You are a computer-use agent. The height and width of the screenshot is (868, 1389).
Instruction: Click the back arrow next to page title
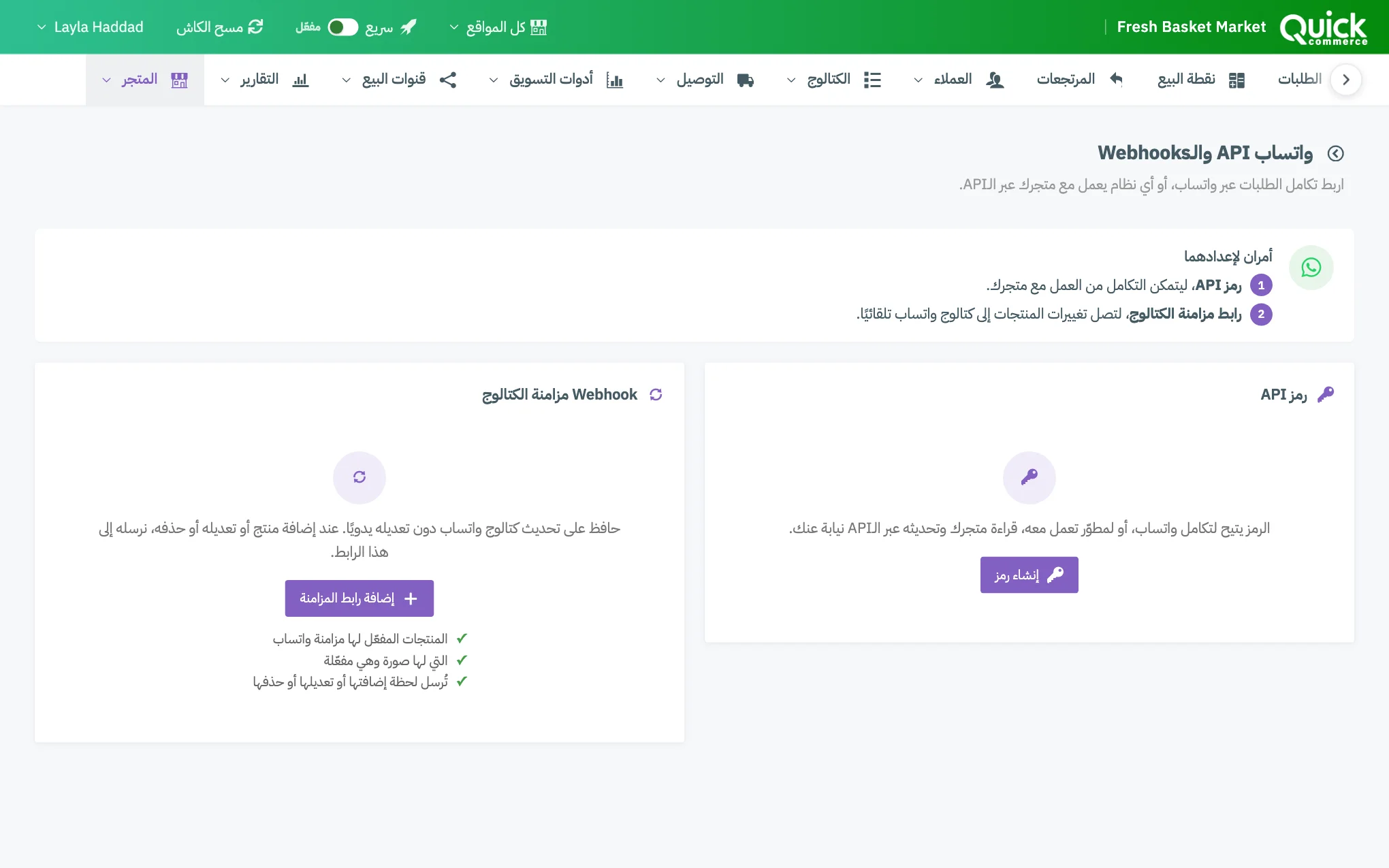1335,153
